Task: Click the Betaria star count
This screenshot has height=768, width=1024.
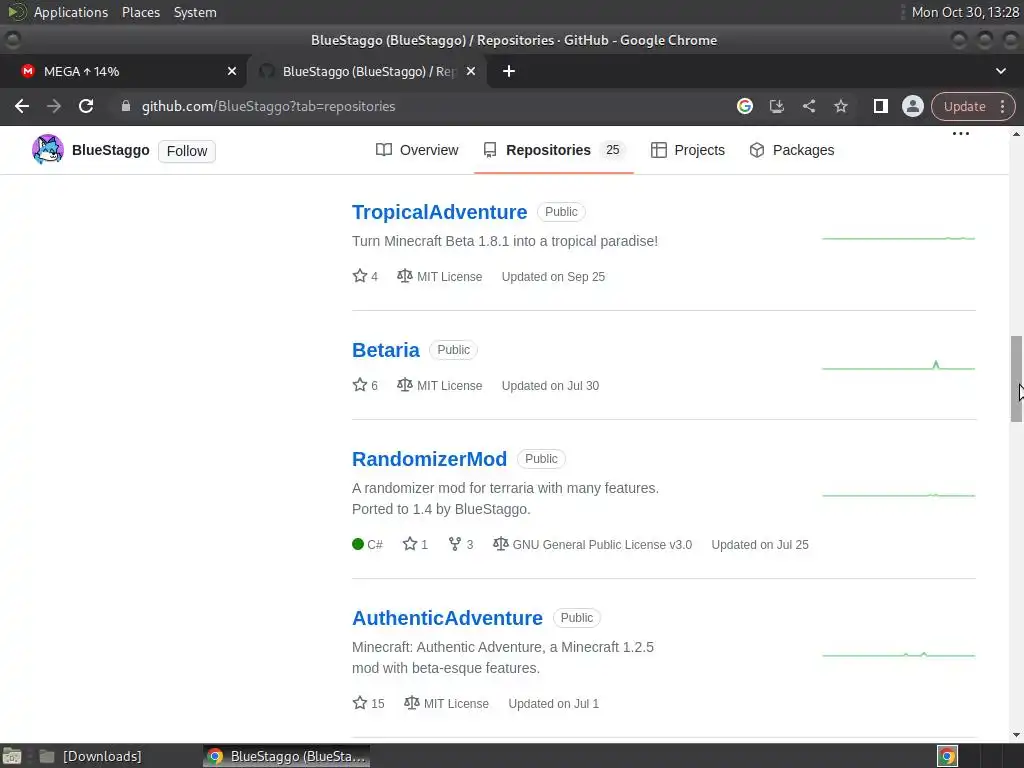Action: pyautogui.click(x=365, y=385)
